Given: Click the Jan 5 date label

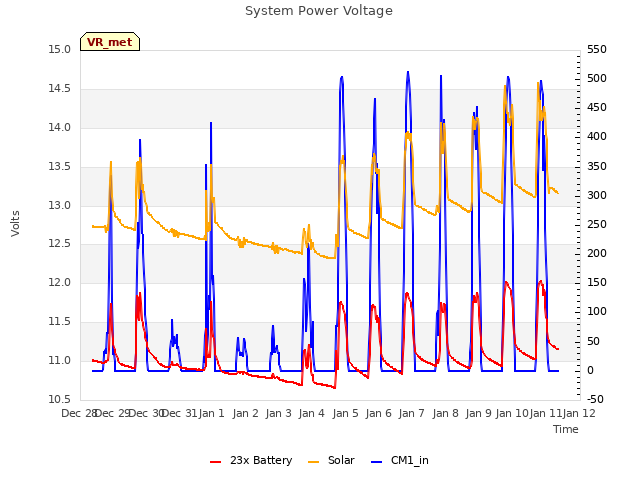Looking at the screenshot, I should (x=345, y=413).
